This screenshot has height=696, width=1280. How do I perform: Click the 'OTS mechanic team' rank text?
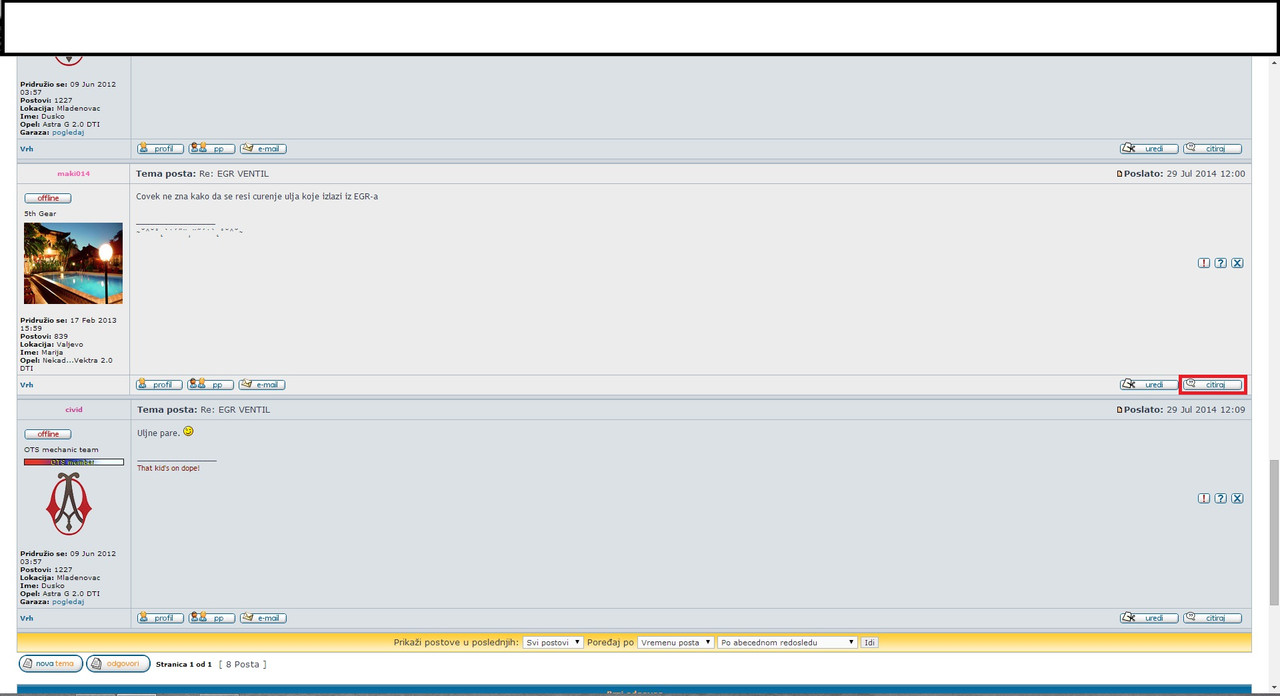tap(61, 450)
